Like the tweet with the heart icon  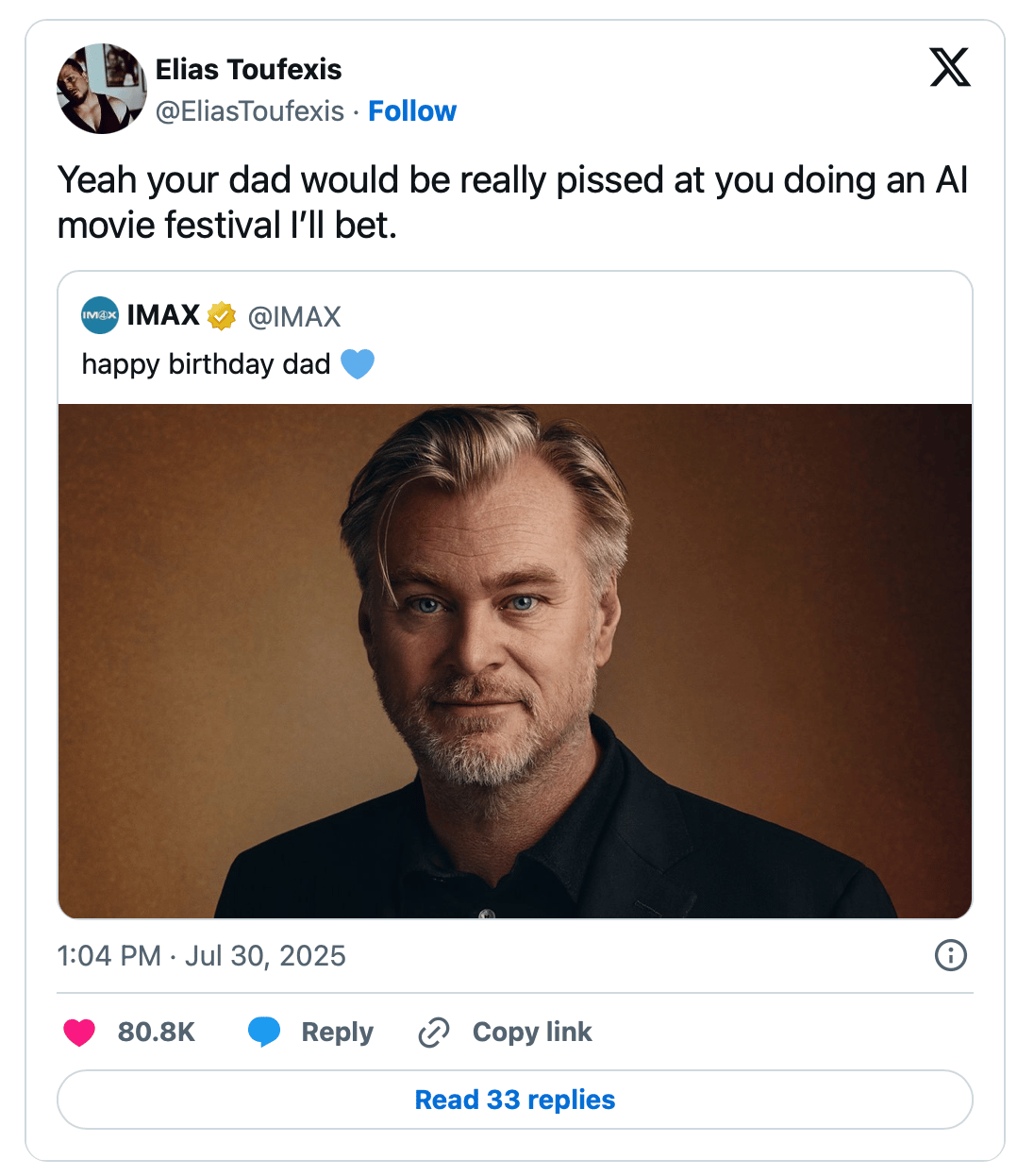[x=79, y=1033]
